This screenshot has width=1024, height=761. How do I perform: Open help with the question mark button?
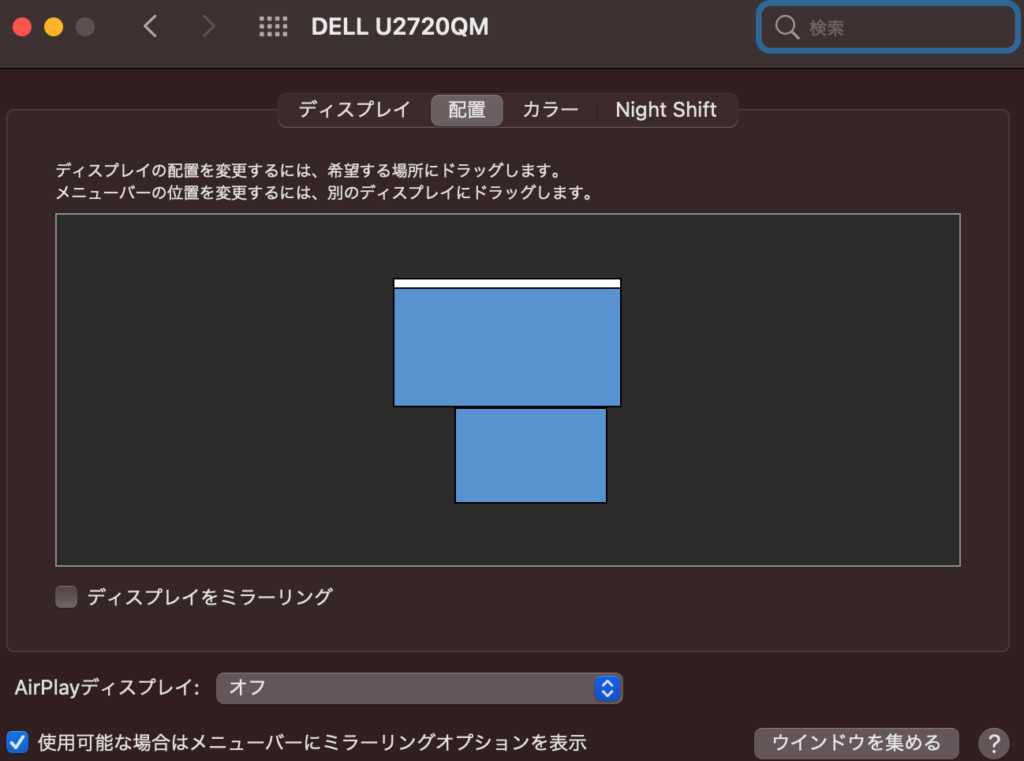coord(992,743)
